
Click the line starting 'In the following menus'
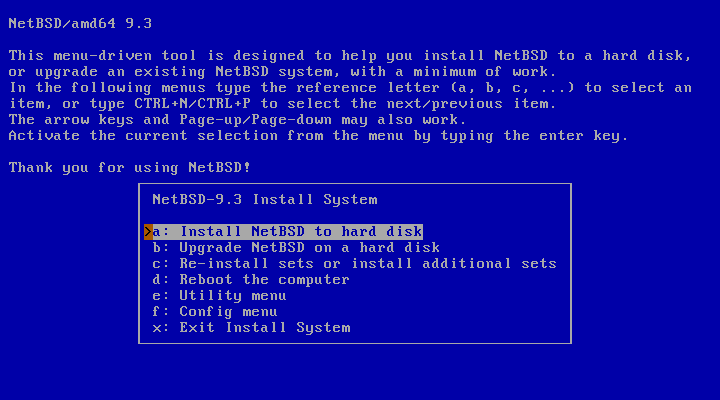pos(350,88)
